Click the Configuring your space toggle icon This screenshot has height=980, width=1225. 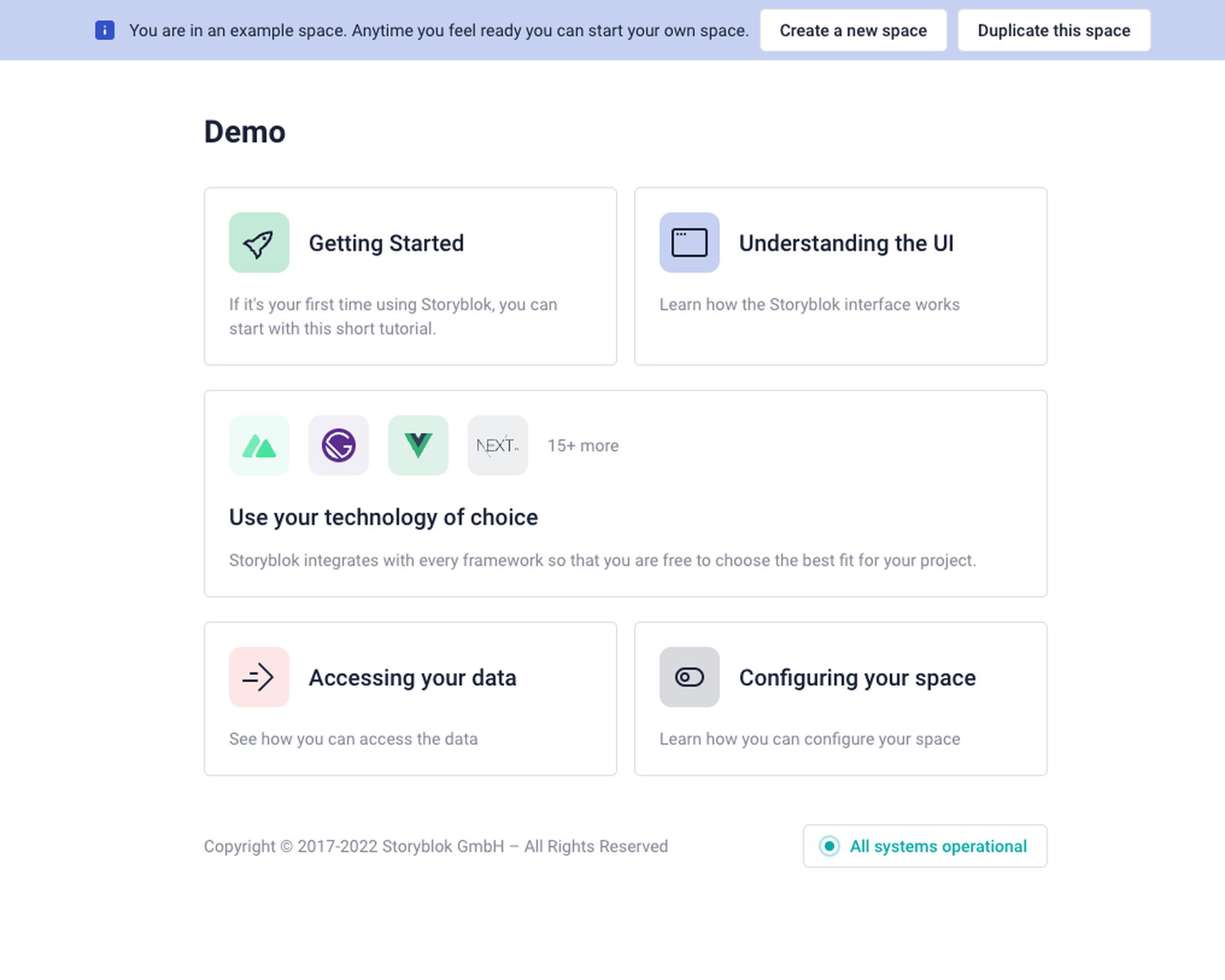[689, 677]
